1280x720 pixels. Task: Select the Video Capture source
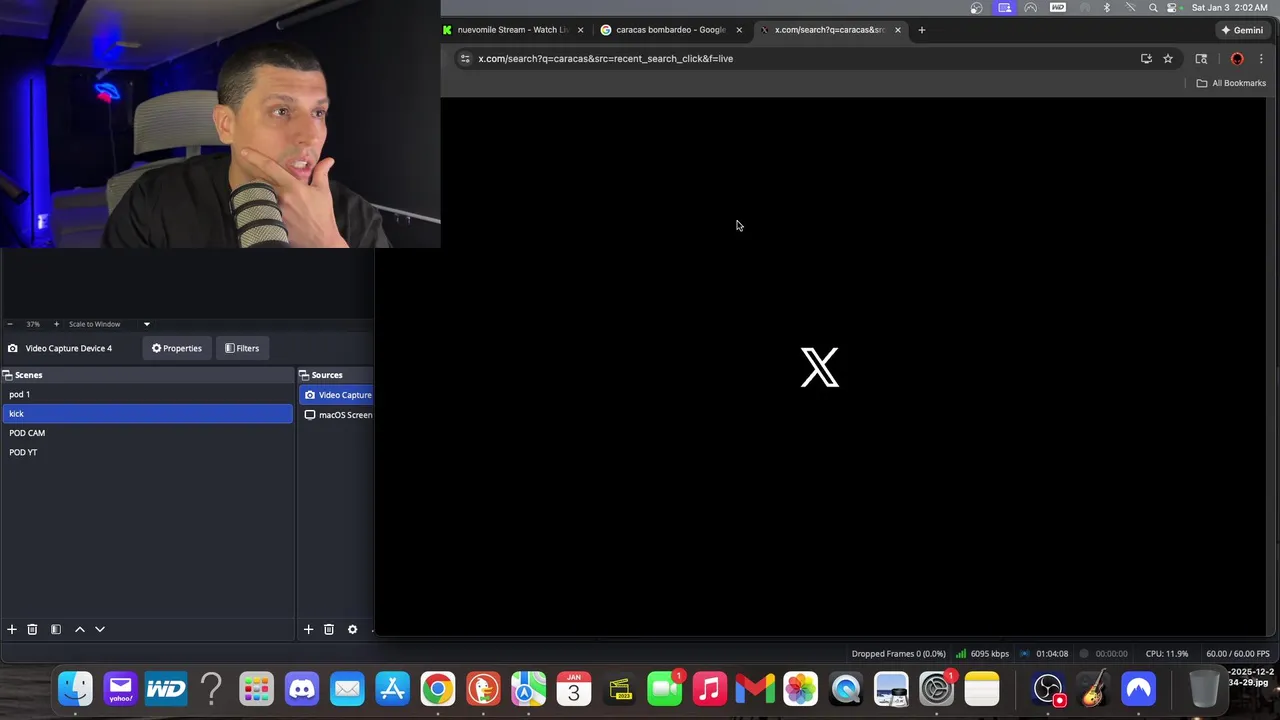point(337,395)
